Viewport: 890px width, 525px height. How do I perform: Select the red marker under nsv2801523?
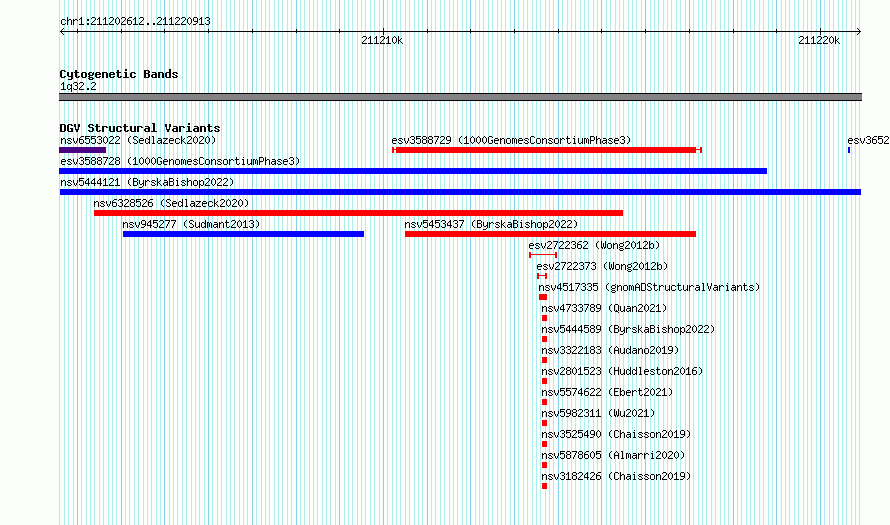coord(544,381)
